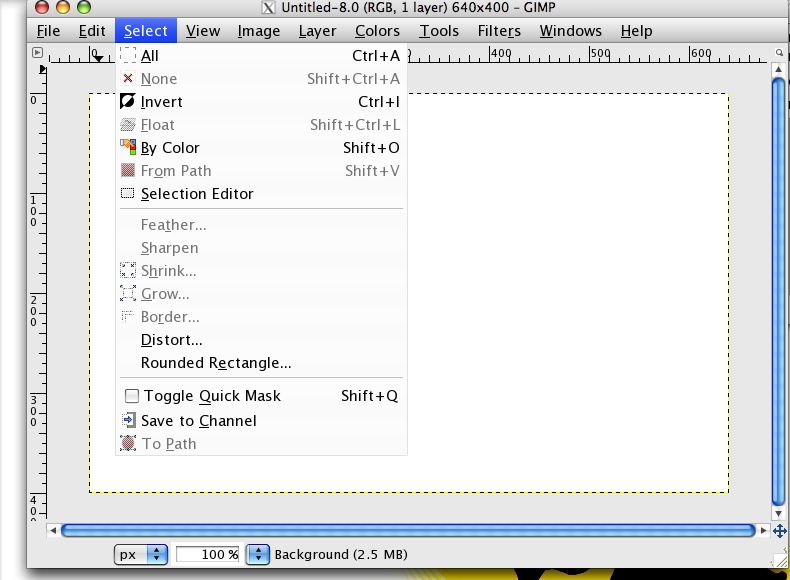Click the Ctrl+A shortcut label
790x580 pixels.
coord(376,55)
